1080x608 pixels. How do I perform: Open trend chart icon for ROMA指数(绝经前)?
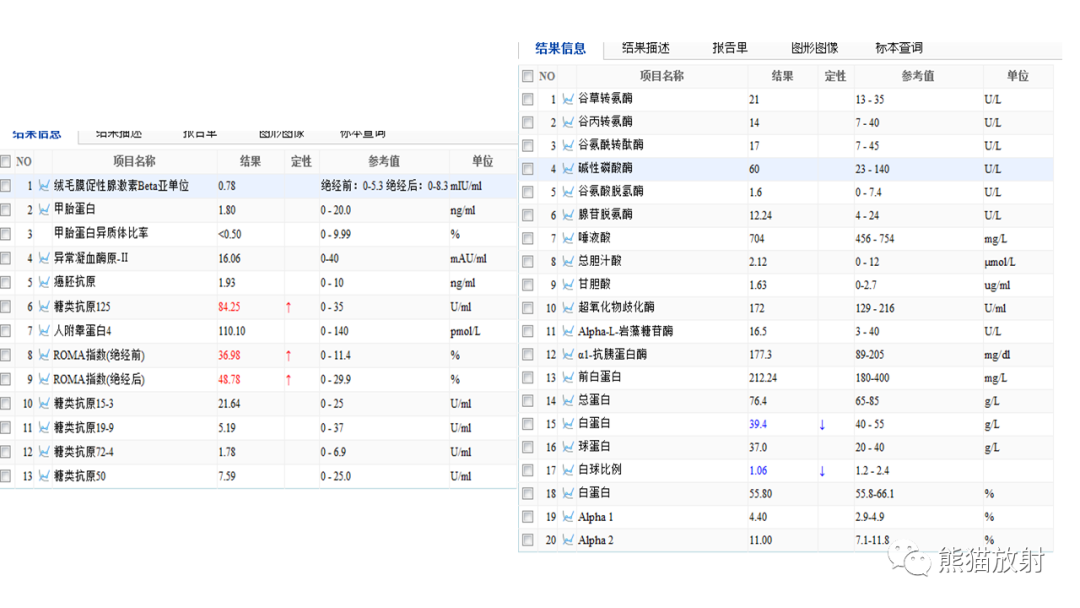(x=44, y=355)
